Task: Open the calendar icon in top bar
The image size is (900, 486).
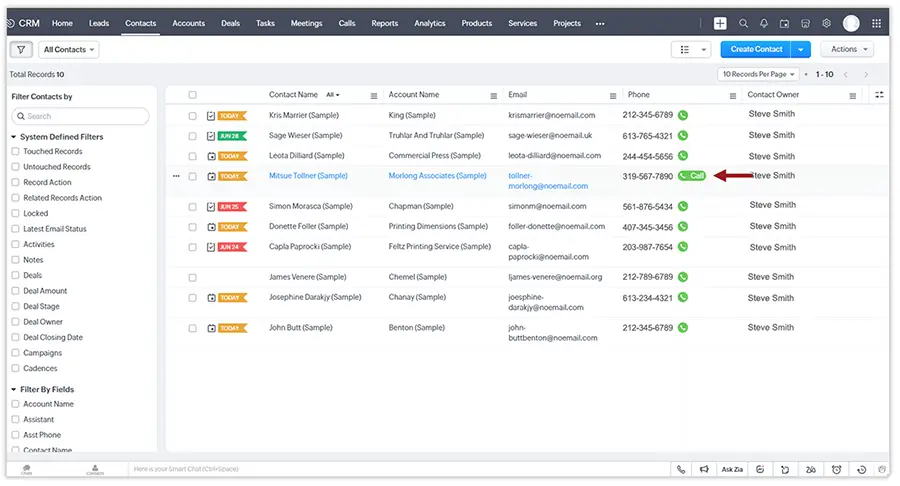Action: pos(785,24)
